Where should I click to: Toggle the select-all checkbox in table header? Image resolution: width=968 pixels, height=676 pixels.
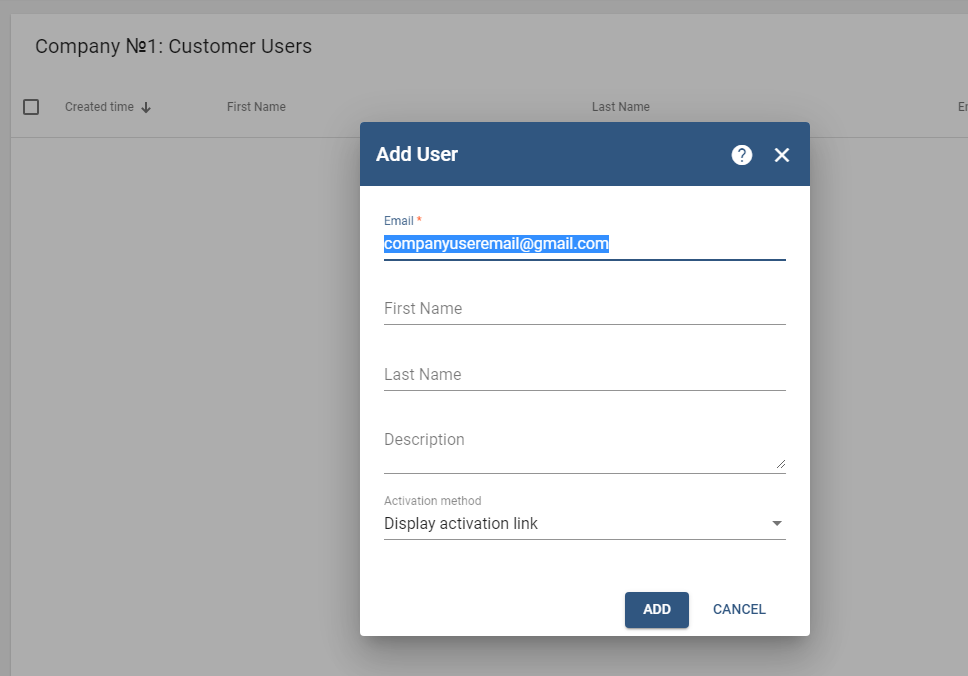[31, 107]
